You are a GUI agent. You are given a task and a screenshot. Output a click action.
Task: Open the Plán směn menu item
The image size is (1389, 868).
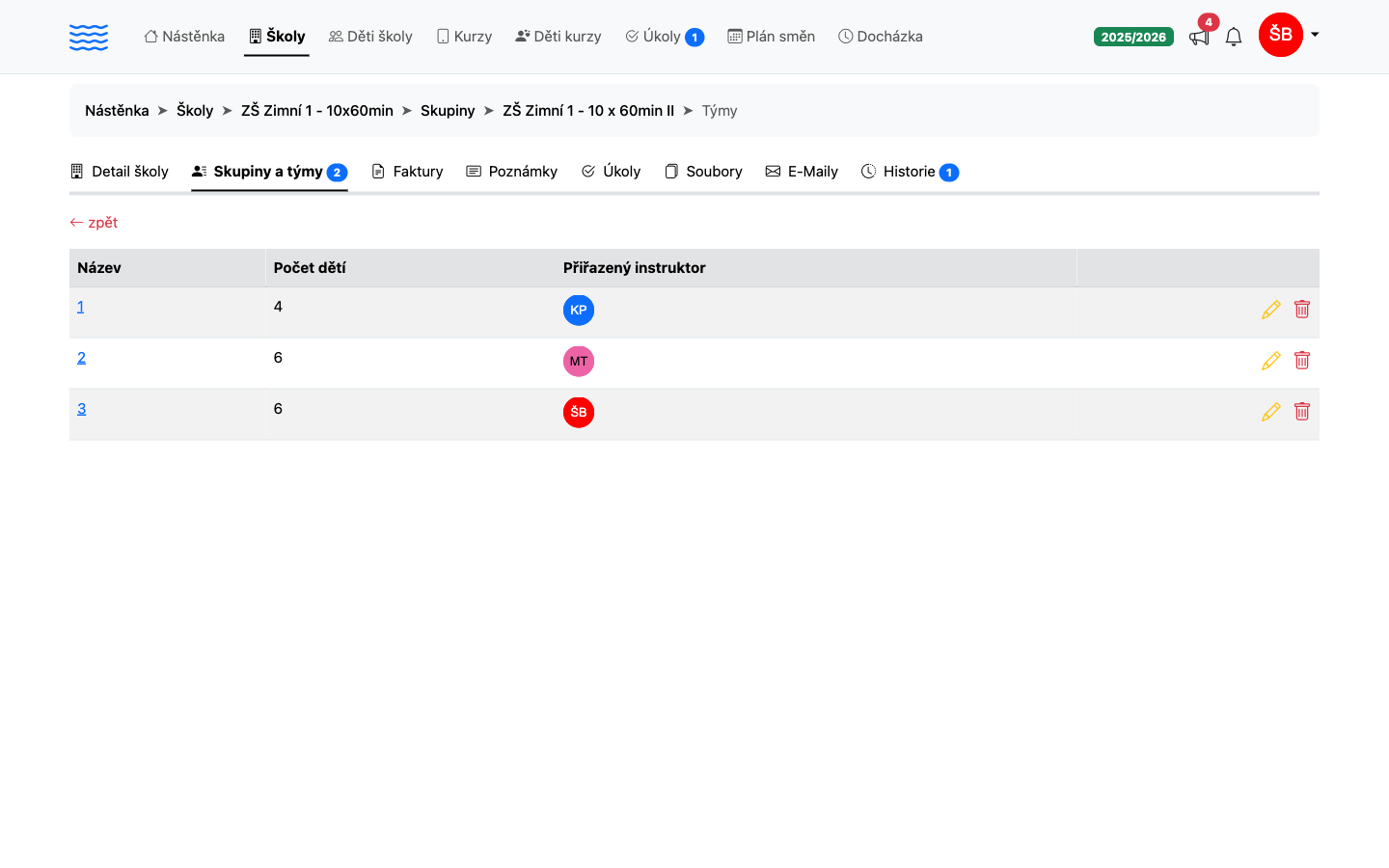(x=772, y=37)
